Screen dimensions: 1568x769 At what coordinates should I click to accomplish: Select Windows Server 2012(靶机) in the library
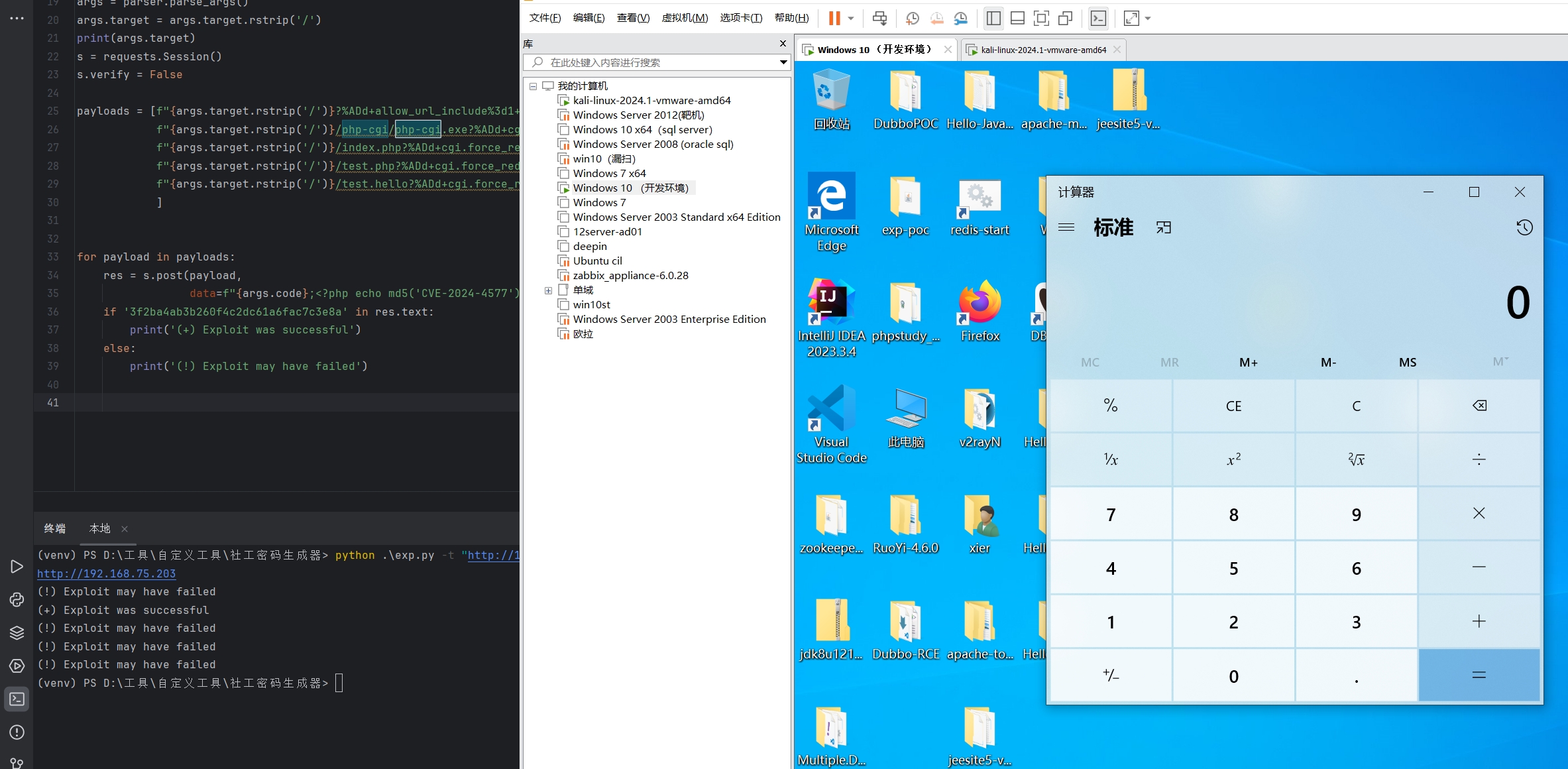638,115
